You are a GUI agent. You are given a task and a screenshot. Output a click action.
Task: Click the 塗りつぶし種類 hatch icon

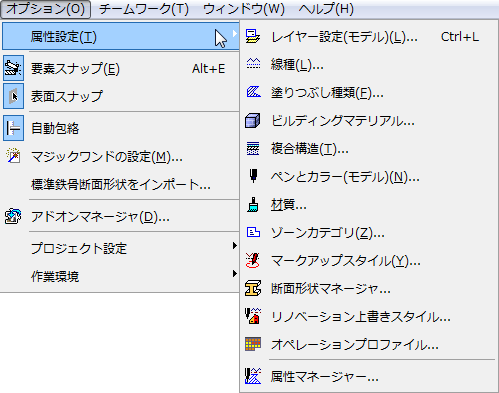(x=253, y=92)
